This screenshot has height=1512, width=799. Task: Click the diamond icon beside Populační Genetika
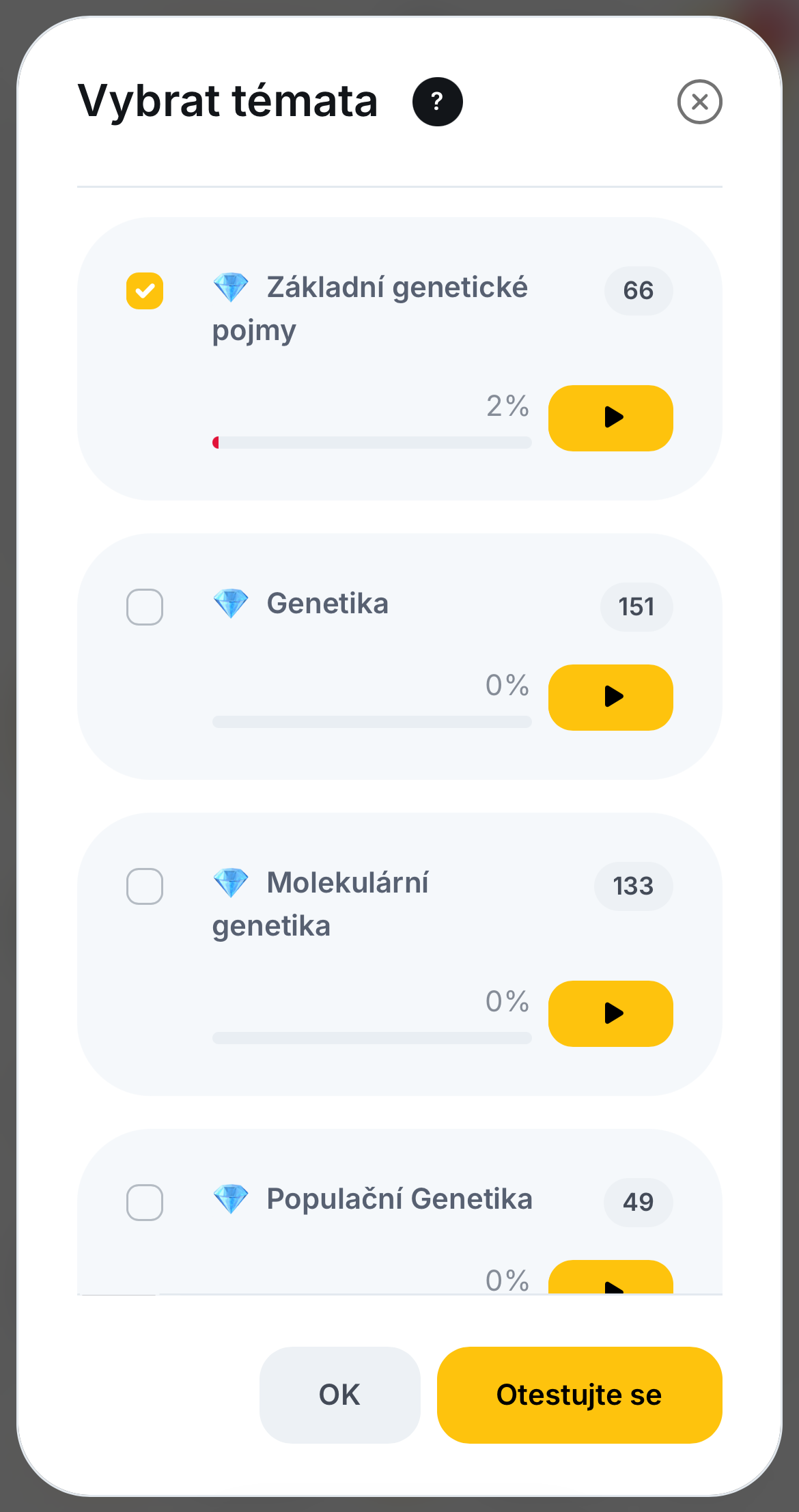231,1199
